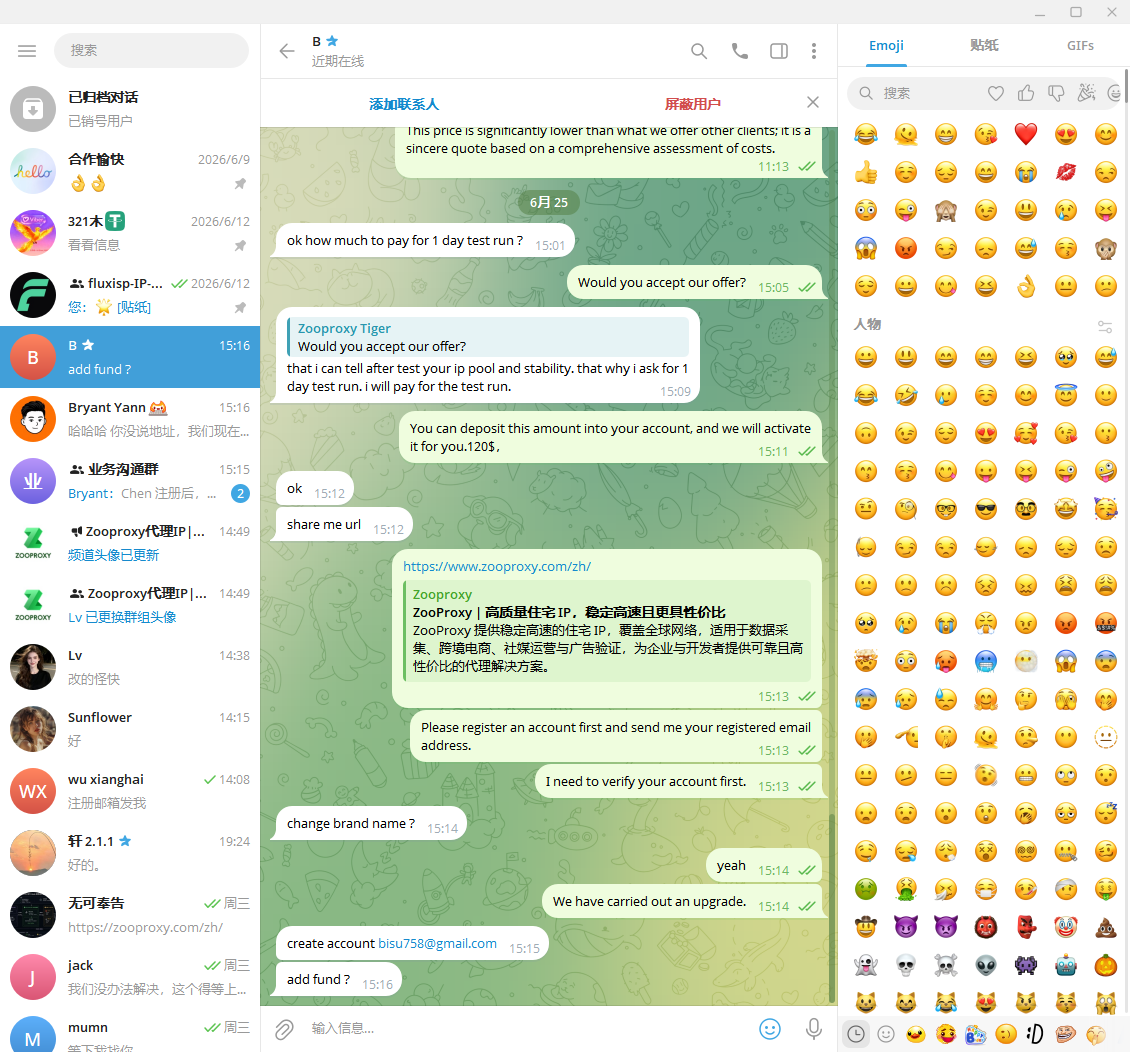Open the Lv chat
The image size is (1130, 1052).
click(x=130, y=667)
